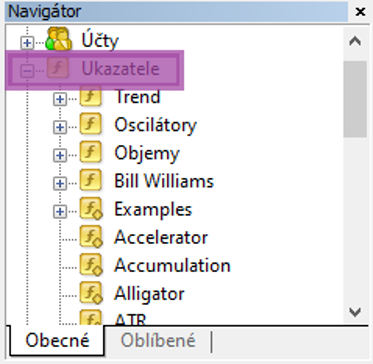
Task: Click the Objemy folder icon
Action: click(x=90, y=152)
